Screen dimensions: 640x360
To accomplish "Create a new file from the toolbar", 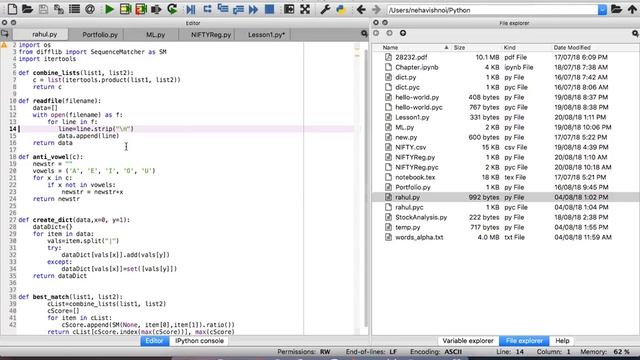I will [12, 9].
